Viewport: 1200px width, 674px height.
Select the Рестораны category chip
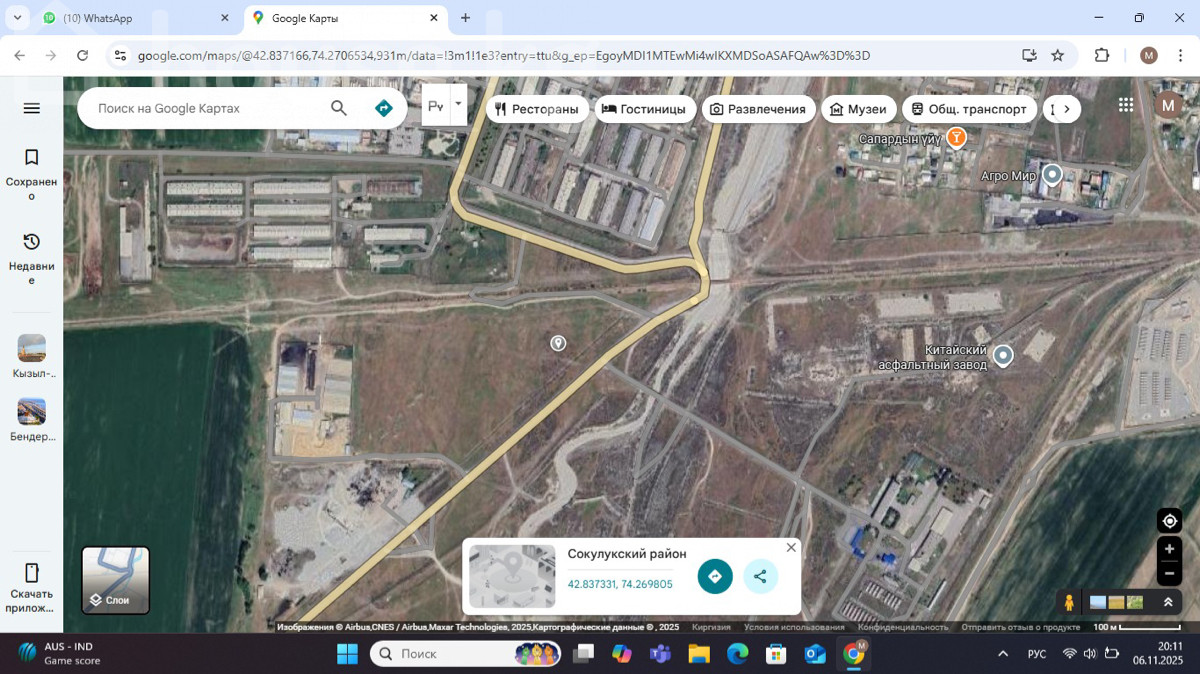coord(536,109)
